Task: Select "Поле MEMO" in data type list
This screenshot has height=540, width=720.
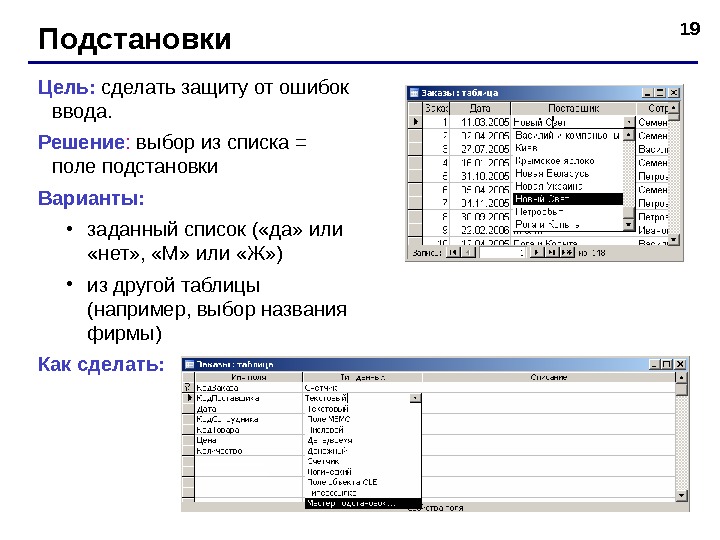Action: (x=363, y=419)
